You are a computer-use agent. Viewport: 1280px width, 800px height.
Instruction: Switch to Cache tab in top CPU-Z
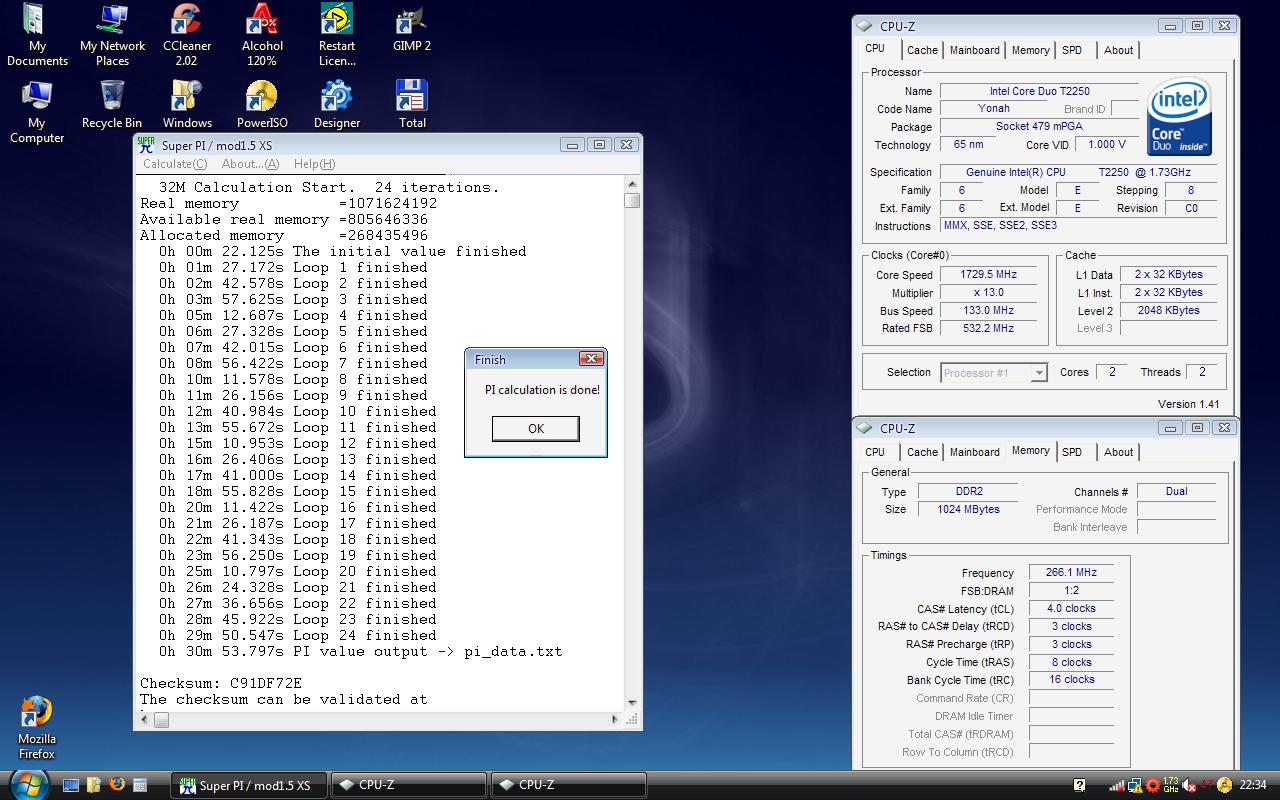(x=922, y=50)
